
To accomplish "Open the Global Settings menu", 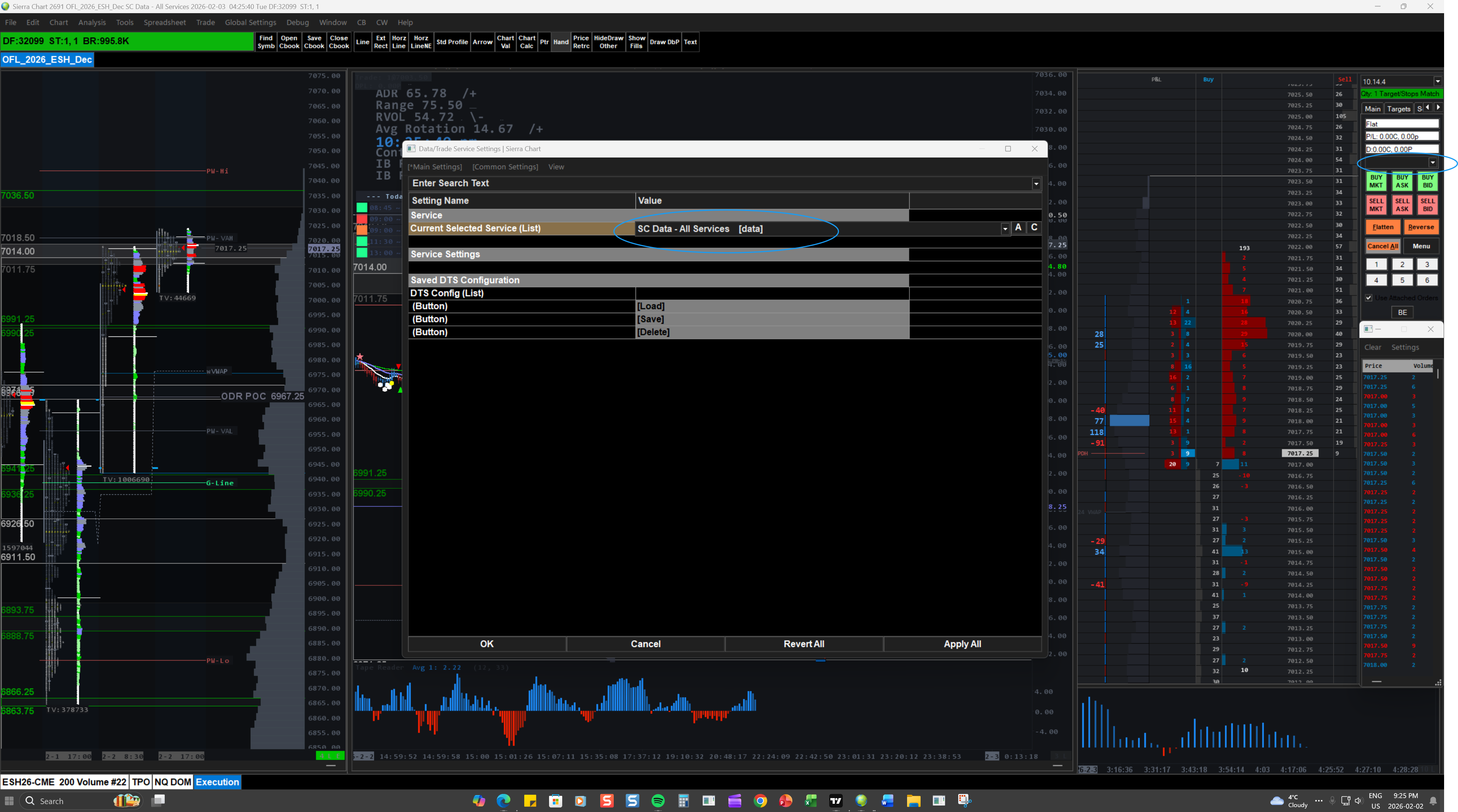I will point(250,23).
